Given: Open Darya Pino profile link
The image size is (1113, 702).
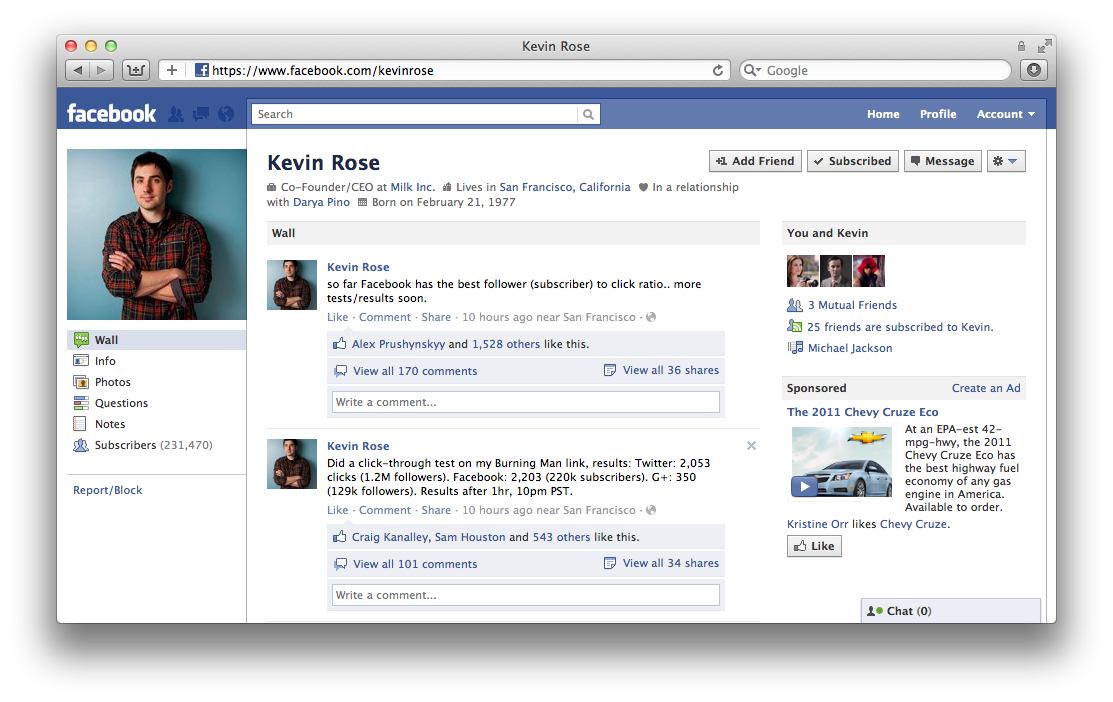Looking at the screenshot, I should 322,202.
